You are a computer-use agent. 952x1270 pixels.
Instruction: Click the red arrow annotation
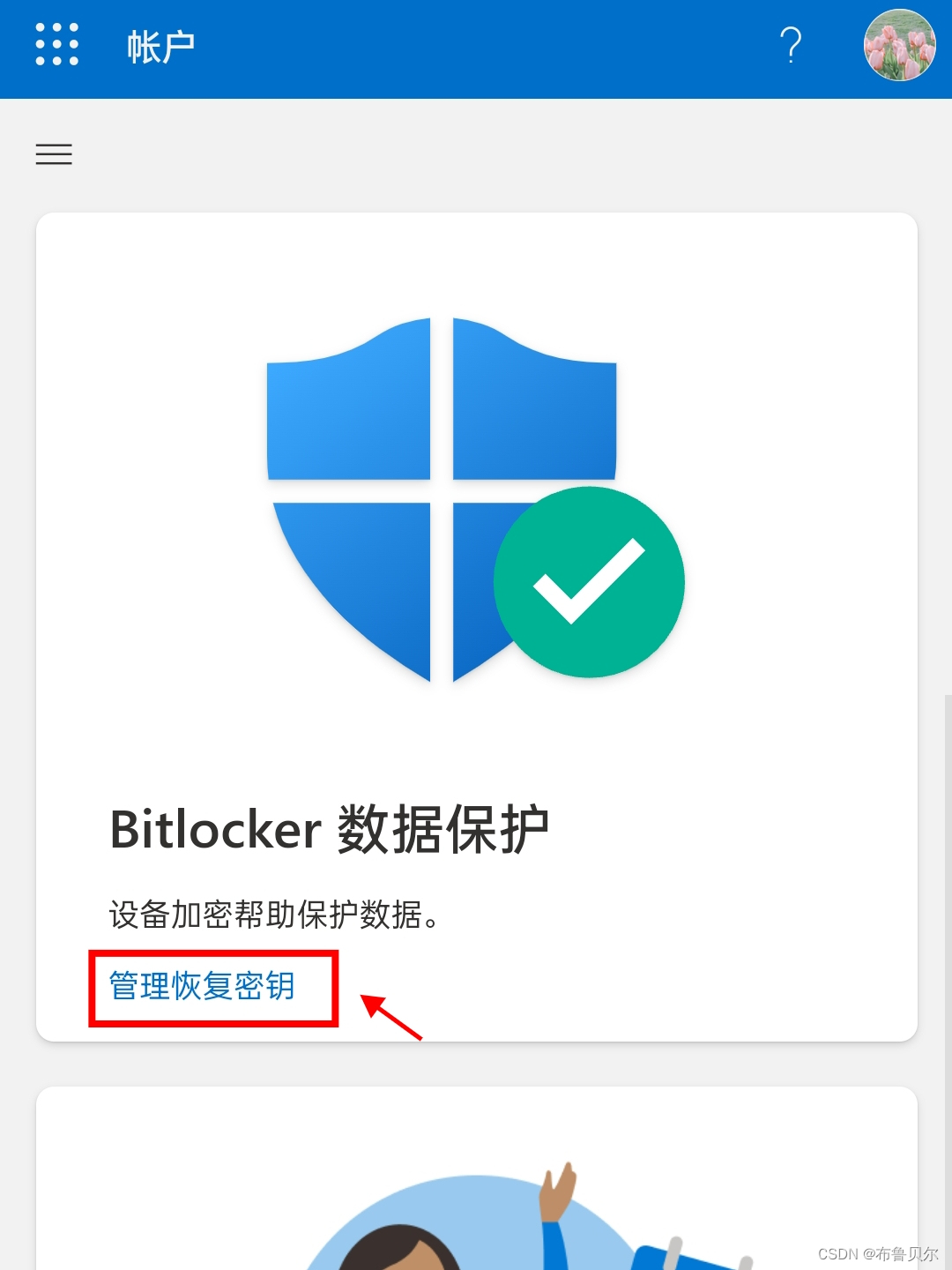391,1017
